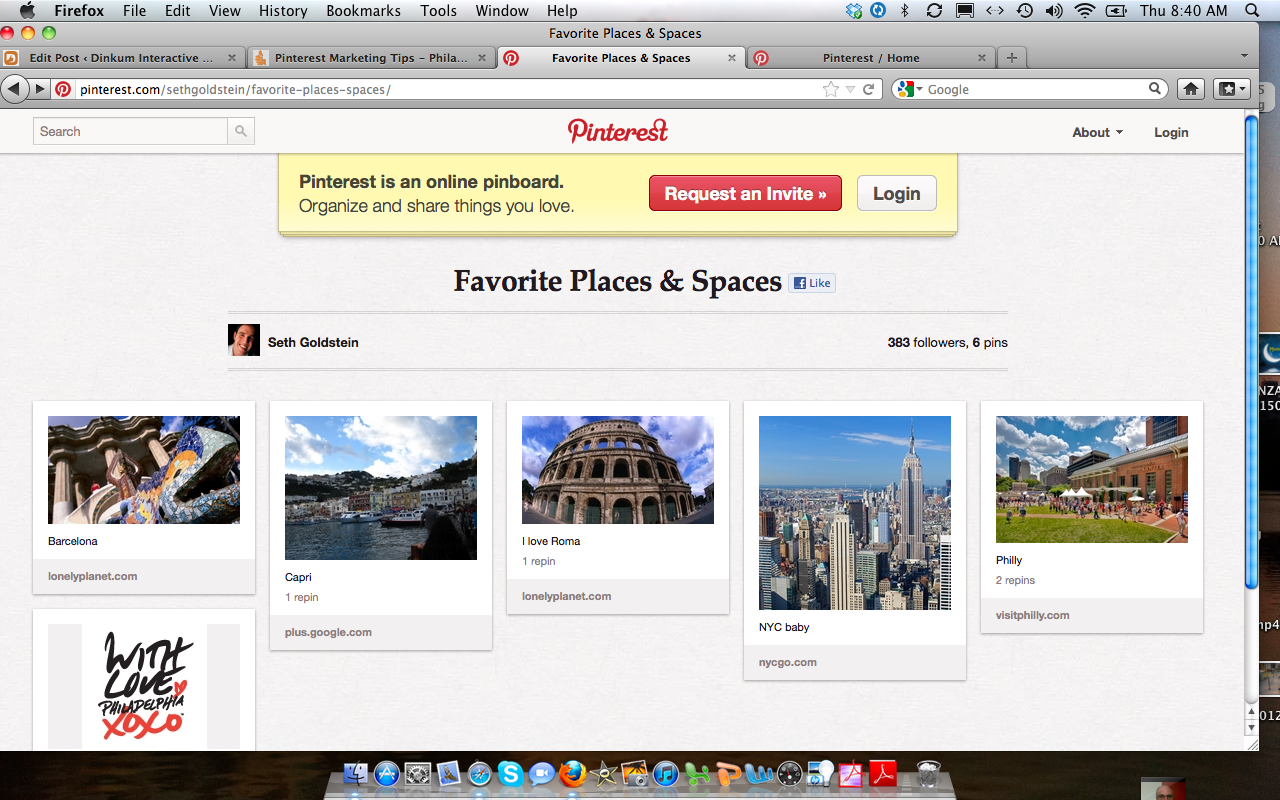Open the Philly pin image
Image resolution: width=1280 pixels, height=800 pixels.
pyautogui.click(x=1092, y=479)
